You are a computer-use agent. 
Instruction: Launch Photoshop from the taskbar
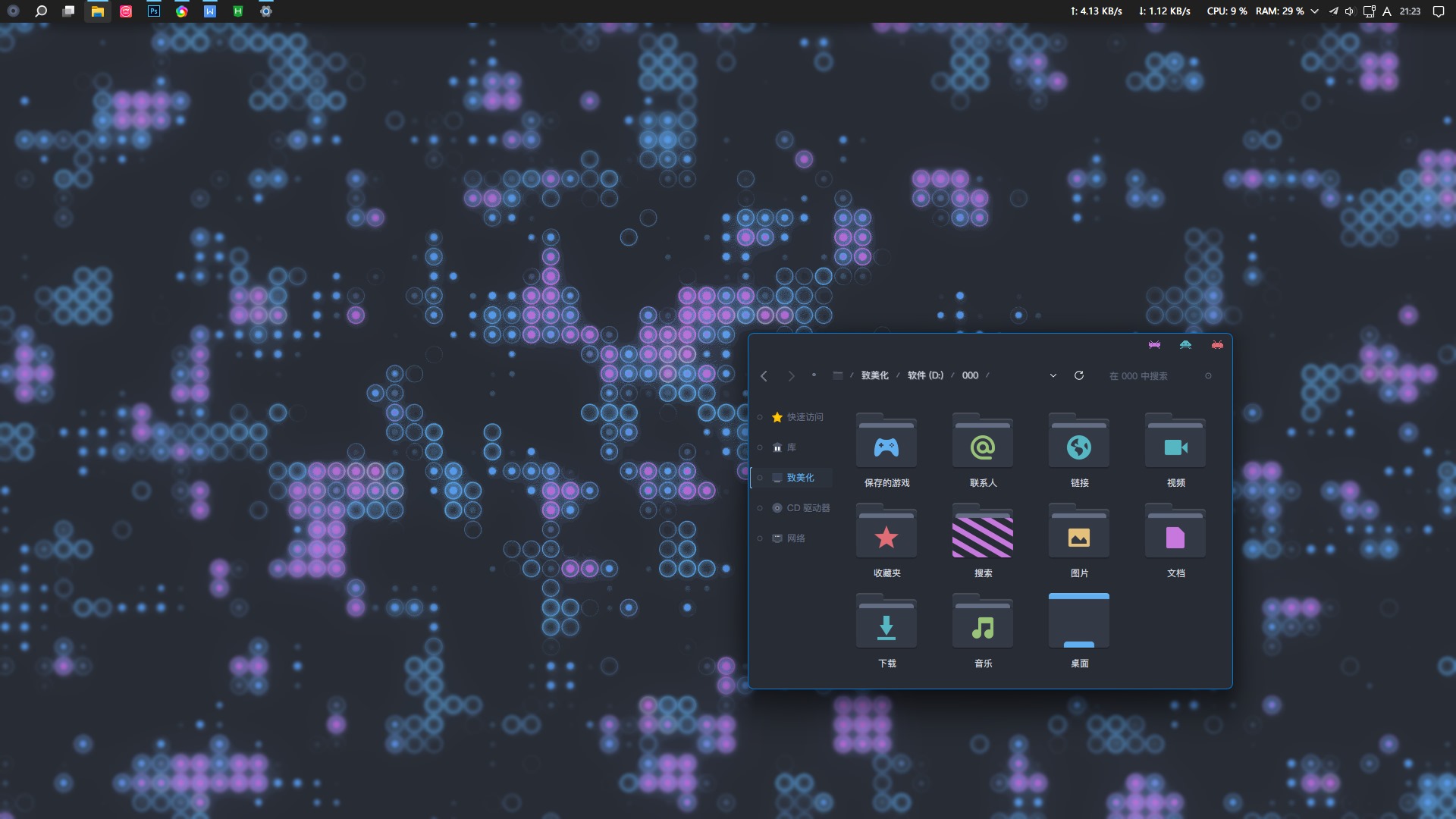click(154, 11)
